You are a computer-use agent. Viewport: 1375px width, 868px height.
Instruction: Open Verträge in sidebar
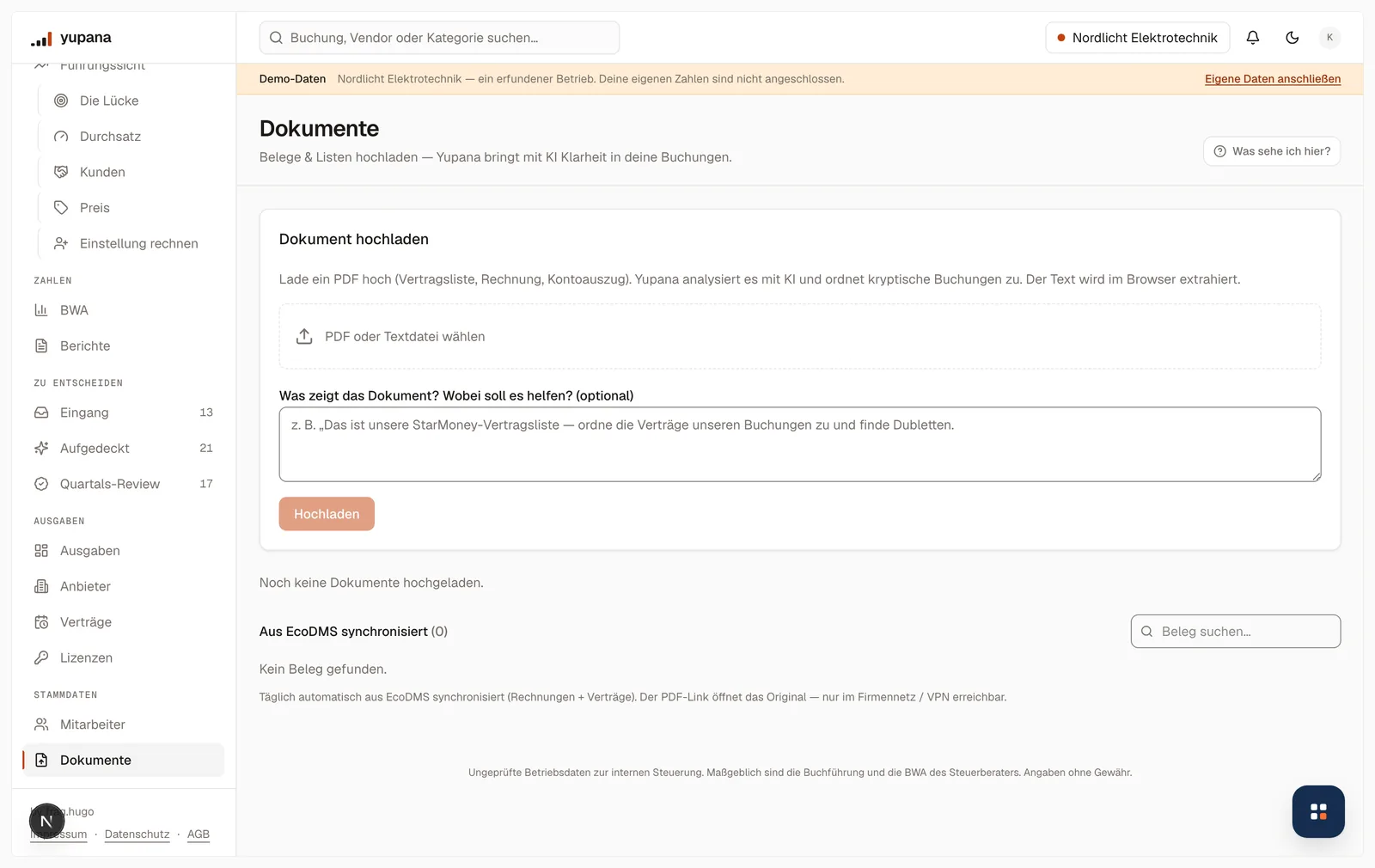(123, 622)
